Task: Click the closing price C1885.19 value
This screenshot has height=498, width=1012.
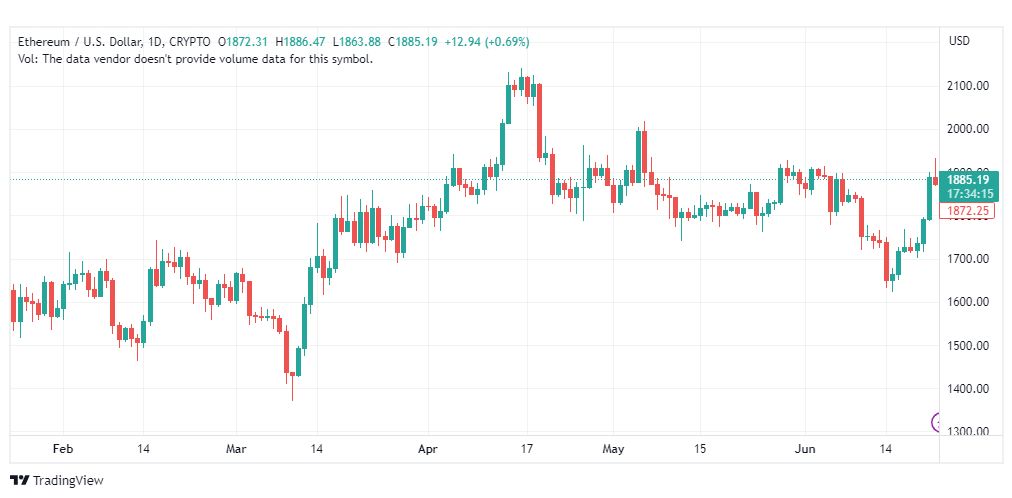Action: [412, 42]
